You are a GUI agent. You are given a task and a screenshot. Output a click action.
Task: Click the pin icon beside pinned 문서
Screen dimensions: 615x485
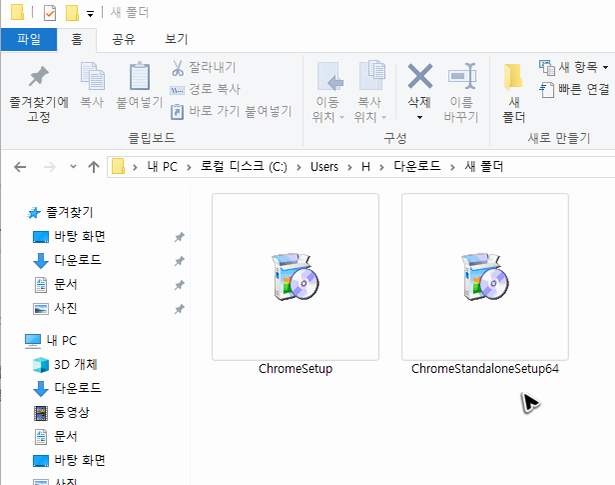pos(179,285)
